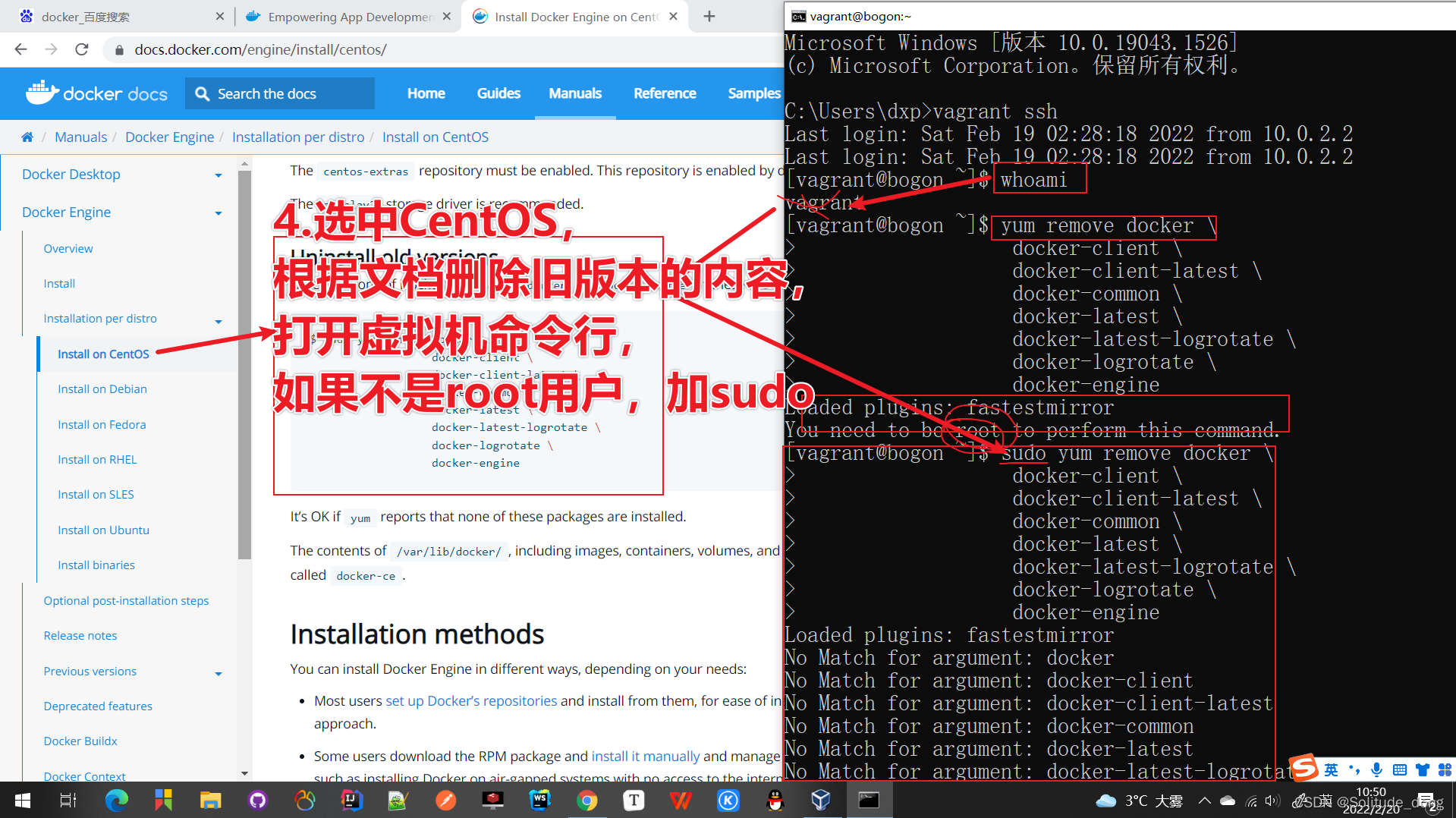Viewport: 1456px width, 818px height.
Task: Open the Kugou music taskbar icon
Action: (x=728, y=800)
